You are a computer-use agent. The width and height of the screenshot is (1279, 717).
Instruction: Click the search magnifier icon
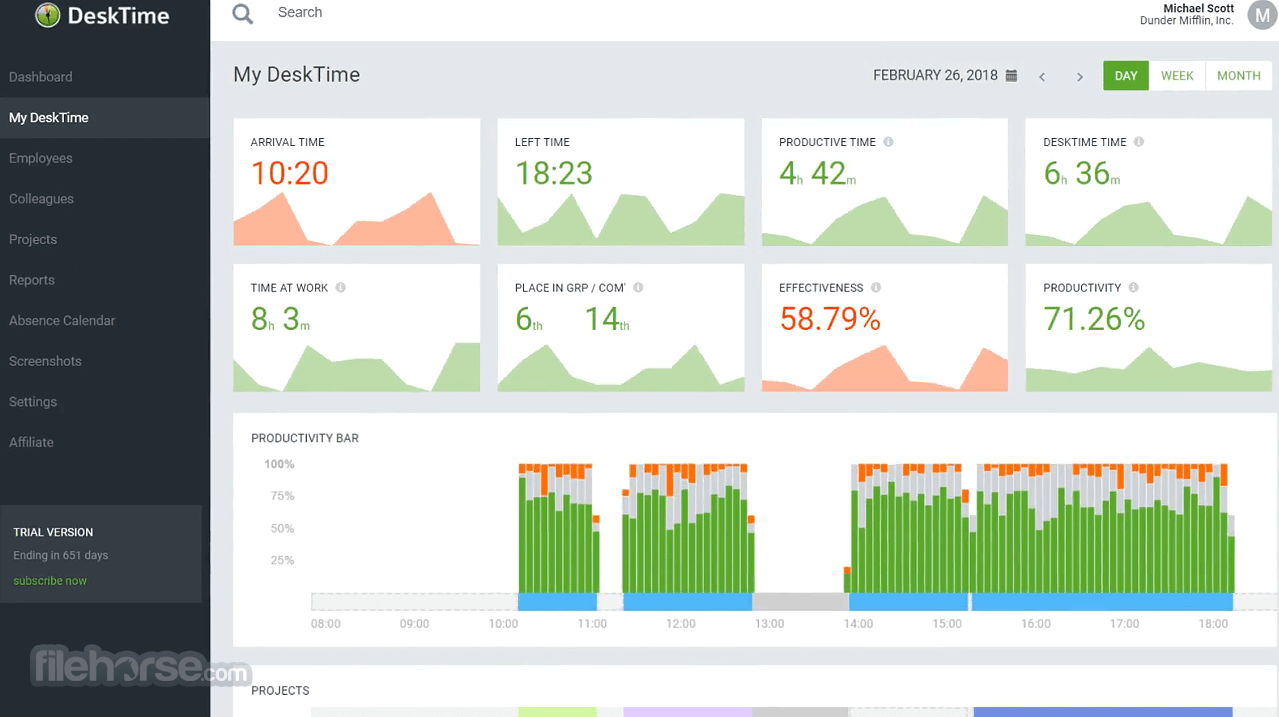(x=242, y=13)
